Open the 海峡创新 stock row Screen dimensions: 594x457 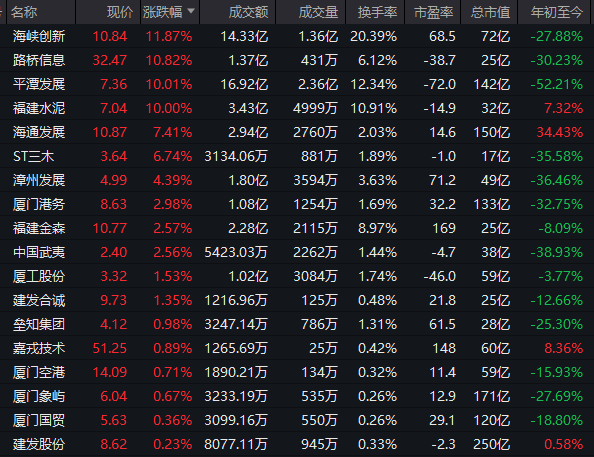297,36
